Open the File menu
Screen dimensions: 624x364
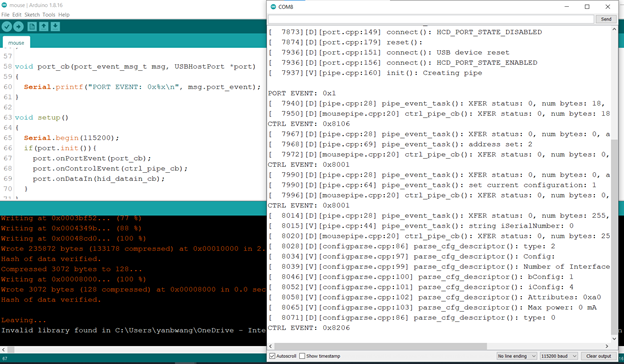click(x=5, y=15)
